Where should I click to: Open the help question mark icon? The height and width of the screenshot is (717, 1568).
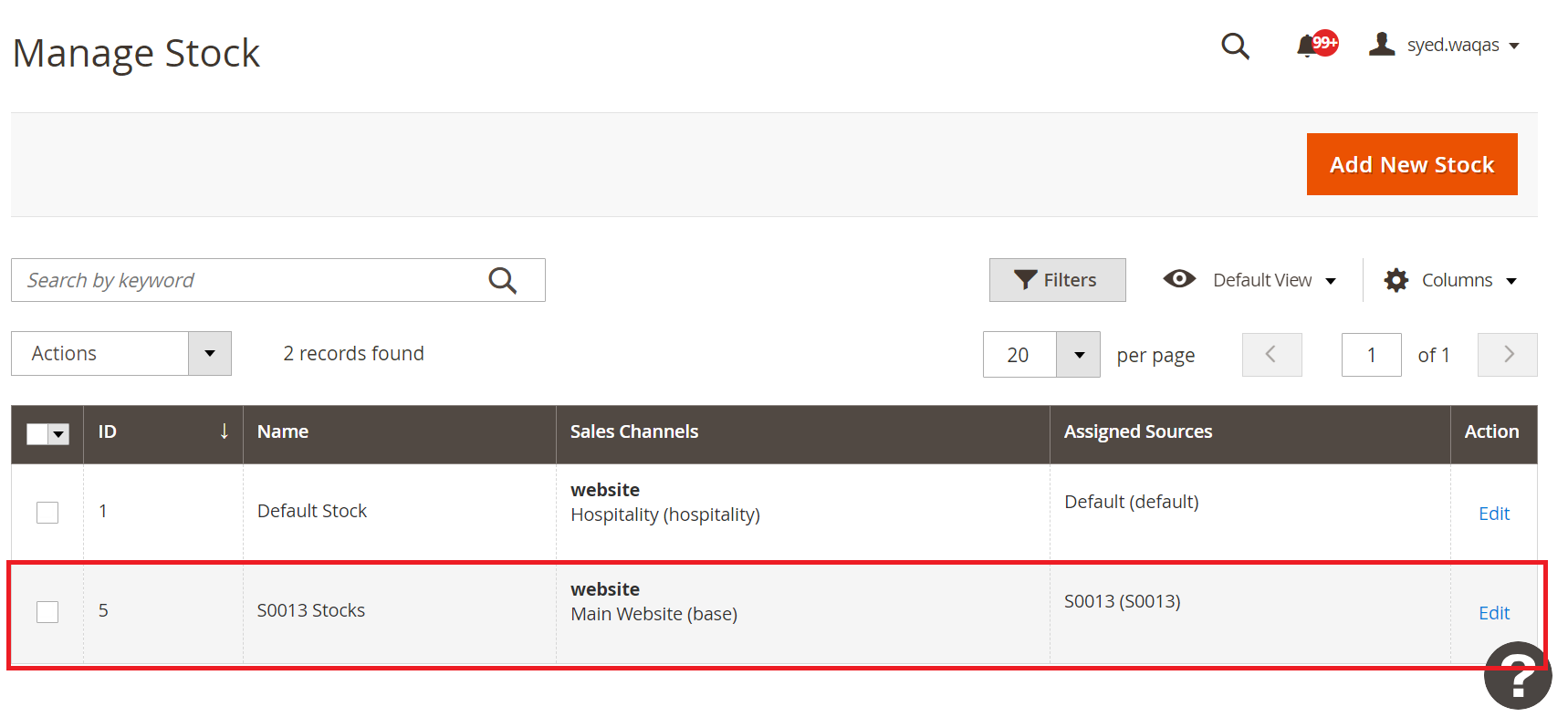[1517, 676]
